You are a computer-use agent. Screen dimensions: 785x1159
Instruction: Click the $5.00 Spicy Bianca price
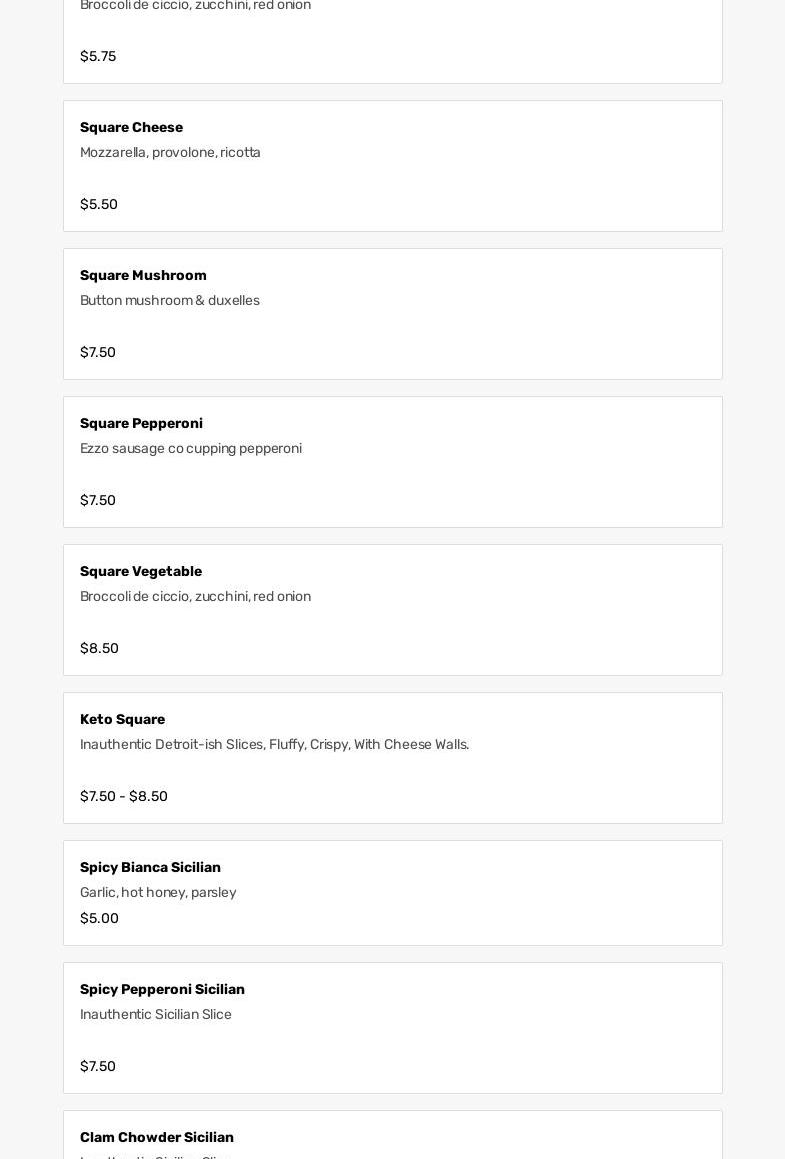pyautogui.click(x=99, y=918)
